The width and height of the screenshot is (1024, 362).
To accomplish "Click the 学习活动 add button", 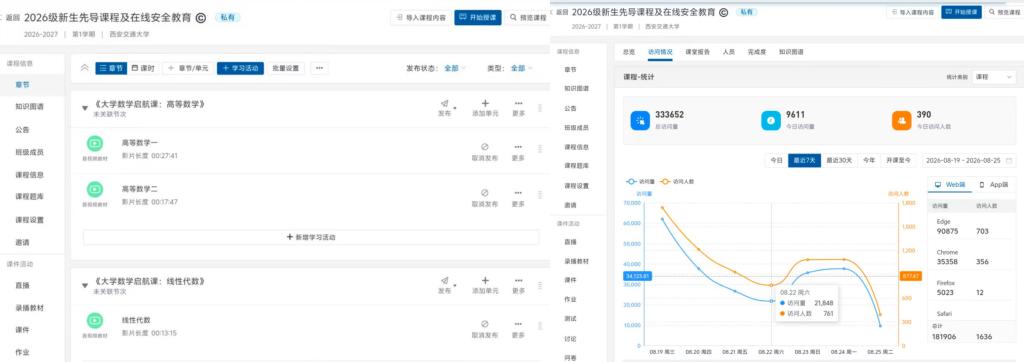I will click(x=240, y=68).
